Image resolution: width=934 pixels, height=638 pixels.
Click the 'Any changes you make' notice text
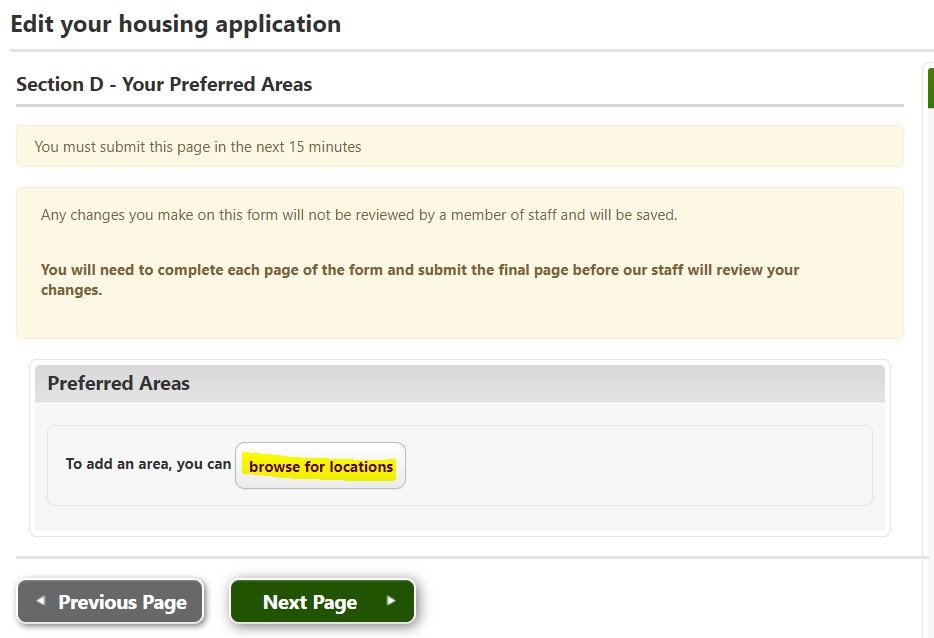pos(358,215)
